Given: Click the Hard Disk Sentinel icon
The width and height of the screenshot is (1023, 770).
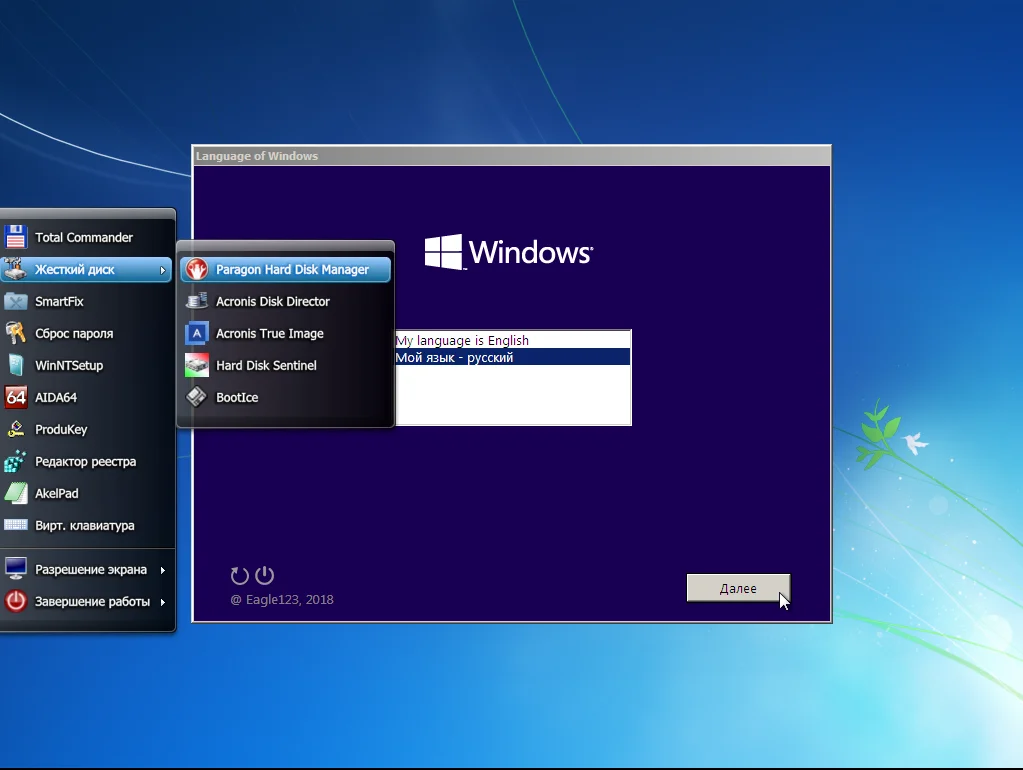Looking at the screenshot, I should tap(197, 365).
